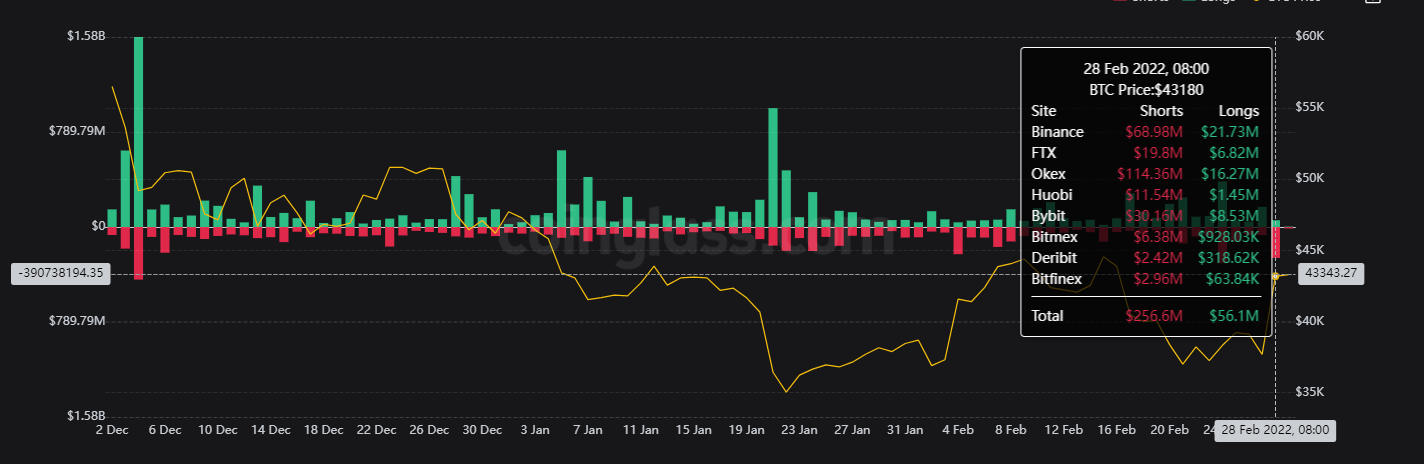Click the Bitmex row label in tooltip
Viewport: 1424px width, 464px height.
pos(1054,237)
